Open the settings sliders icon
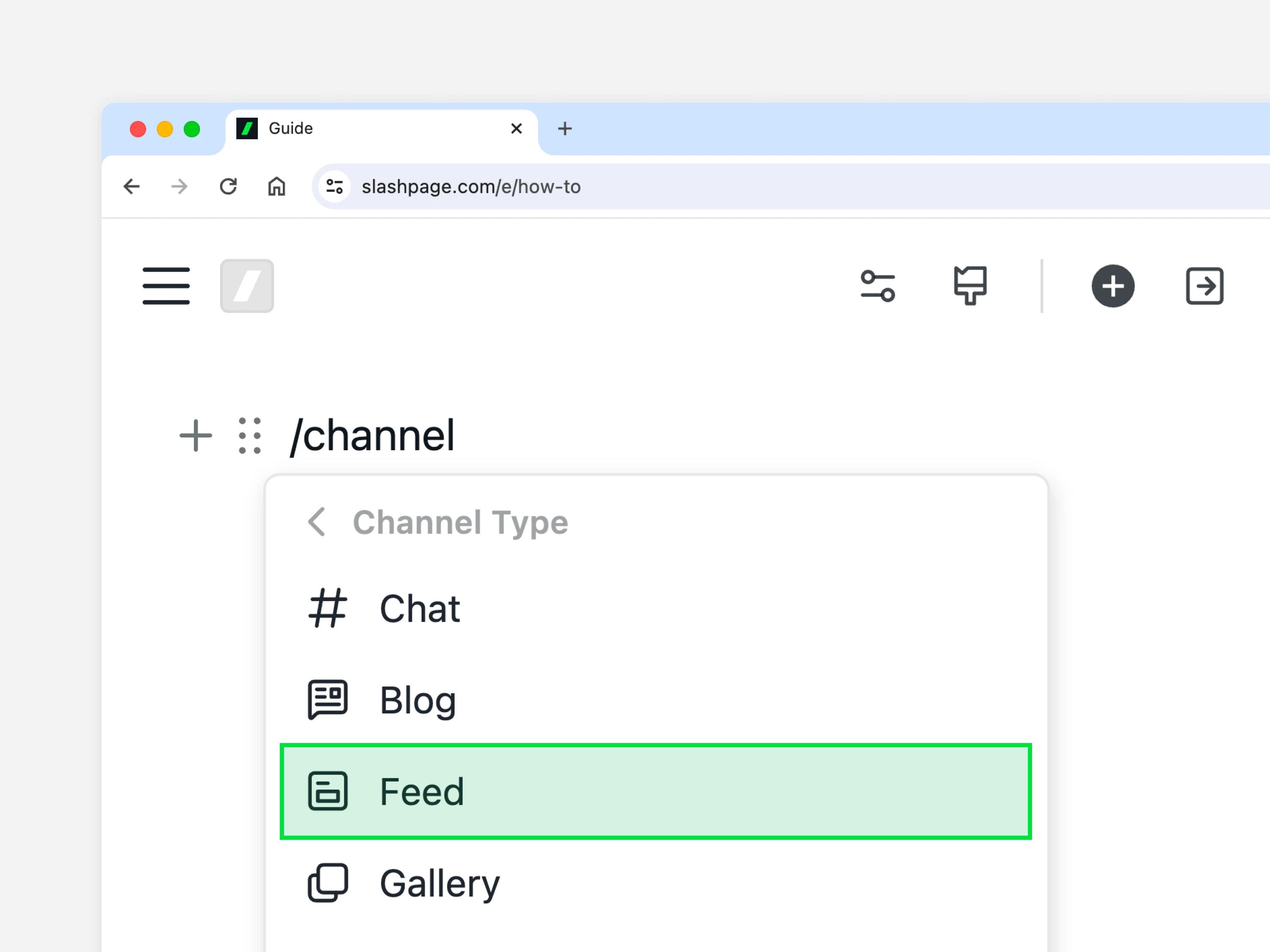Viewport: 1270px width, 952px height. click(x=877, y=286)
